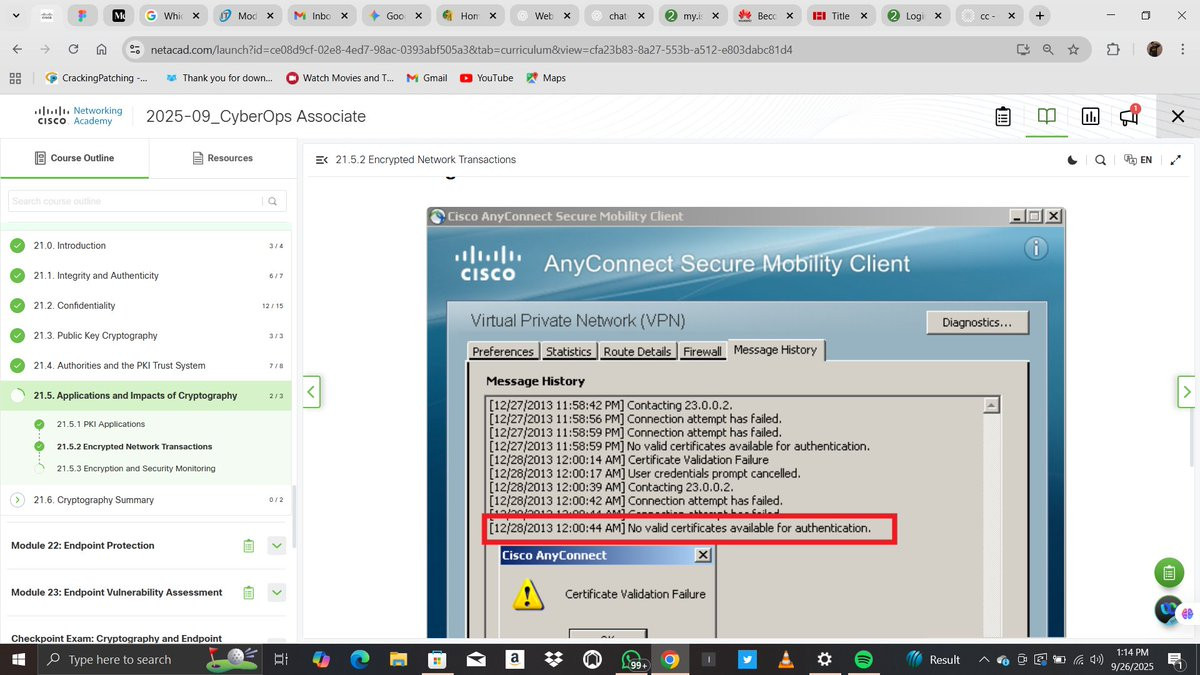Open Chrome menu three dots
The width and height of the screenshot is (1200, 675).
tap(1184, 49)
